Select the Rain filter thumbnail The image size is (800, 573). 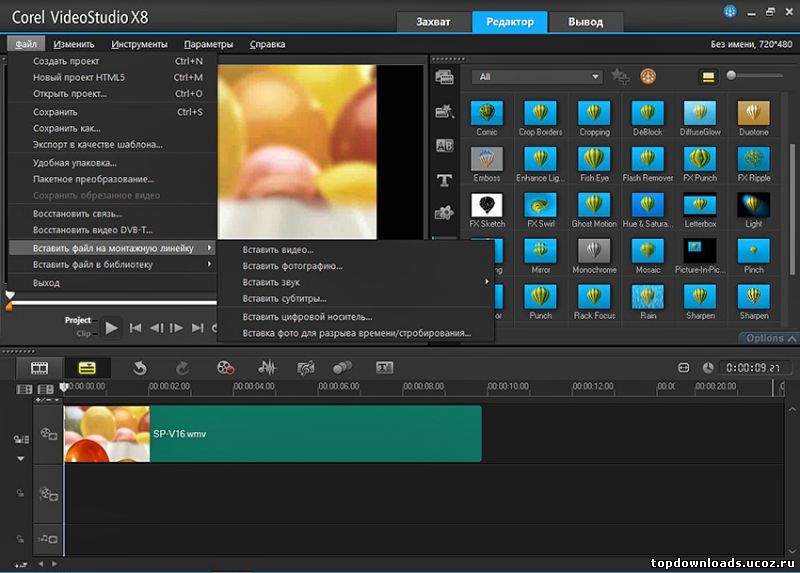pyautogui.click(x=647, y=296)
